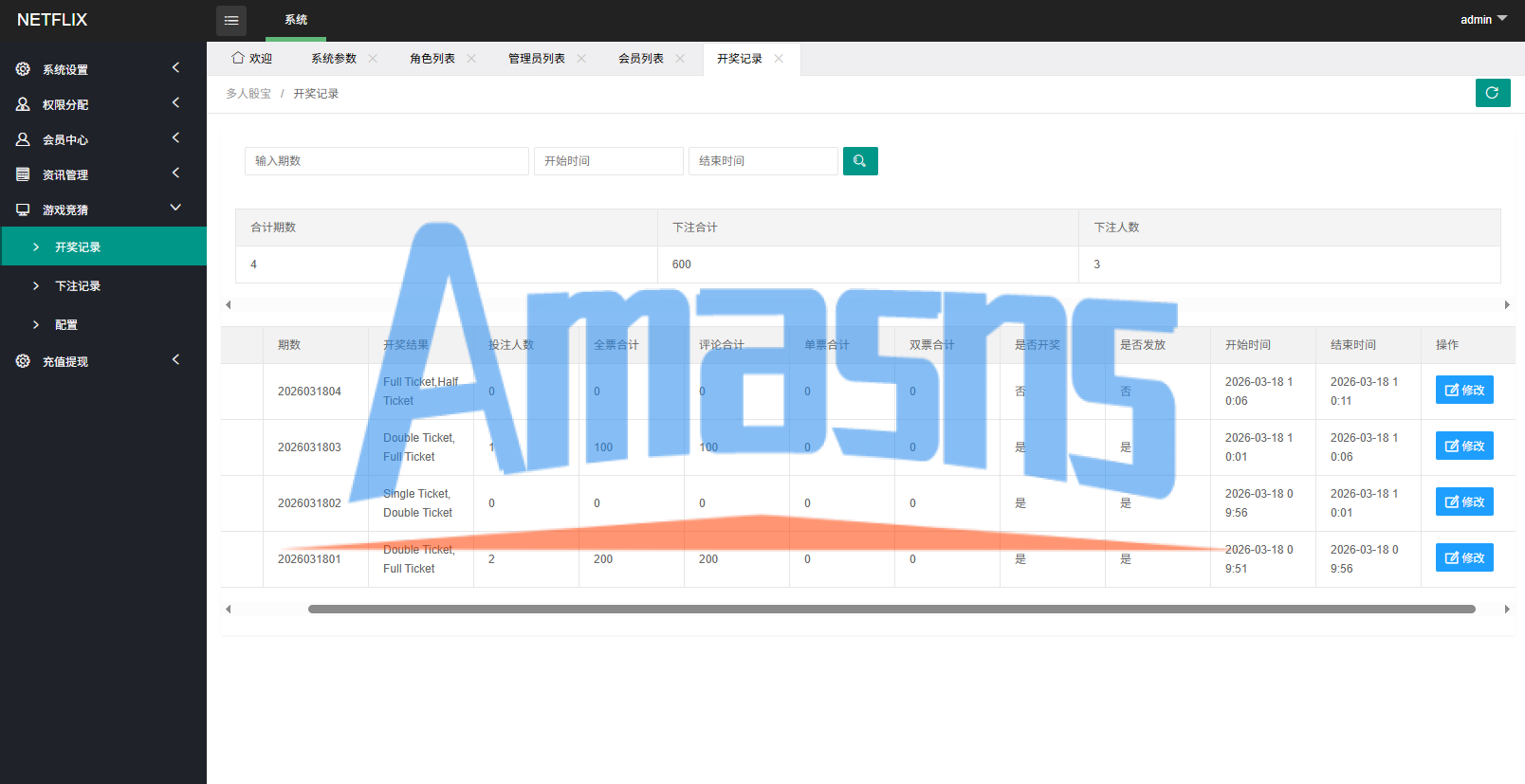The width and height of the screenshot is (1525, 784).
Task: Expand the 会员中心 sidebar chevron
Action: point(175,137)
